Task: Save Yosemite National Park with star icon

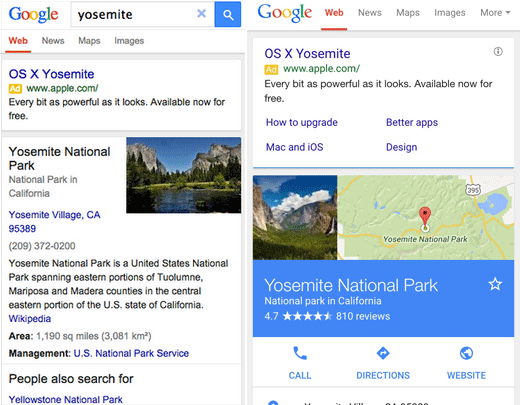Action: click(495, 284)
